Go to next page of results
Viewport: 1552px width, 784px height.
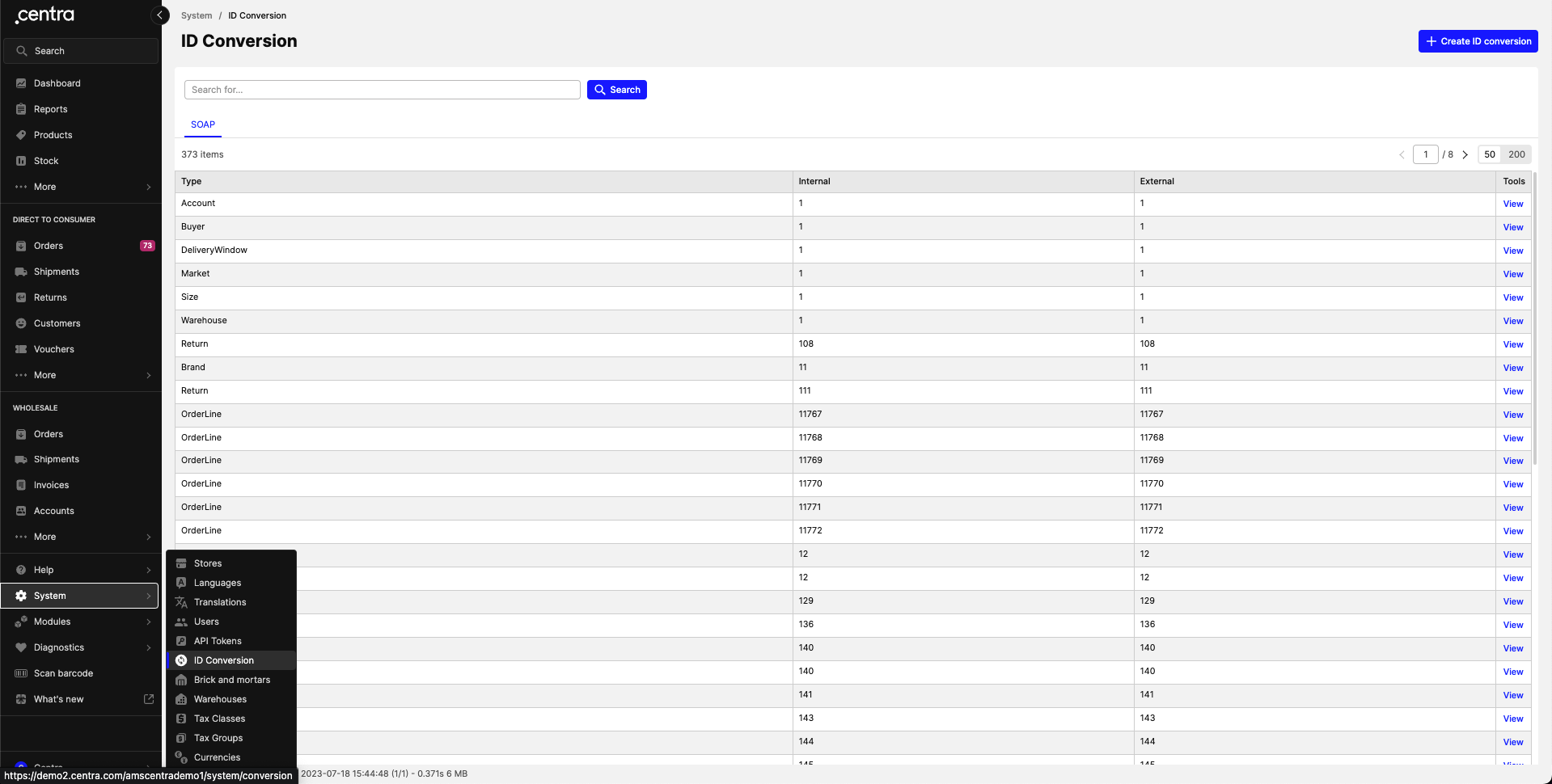click(1465, 154)
